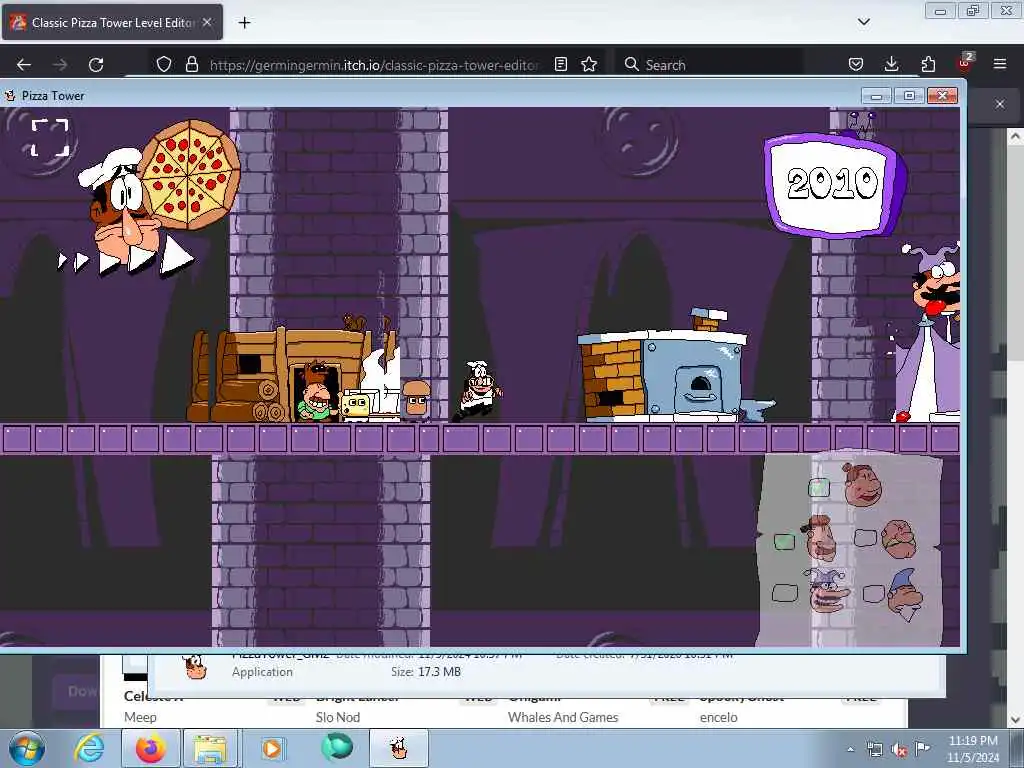Click the uBlock extension icon with badge
Image resolution: width=1024 pixels, height=768 pixels.
[965, 63]
